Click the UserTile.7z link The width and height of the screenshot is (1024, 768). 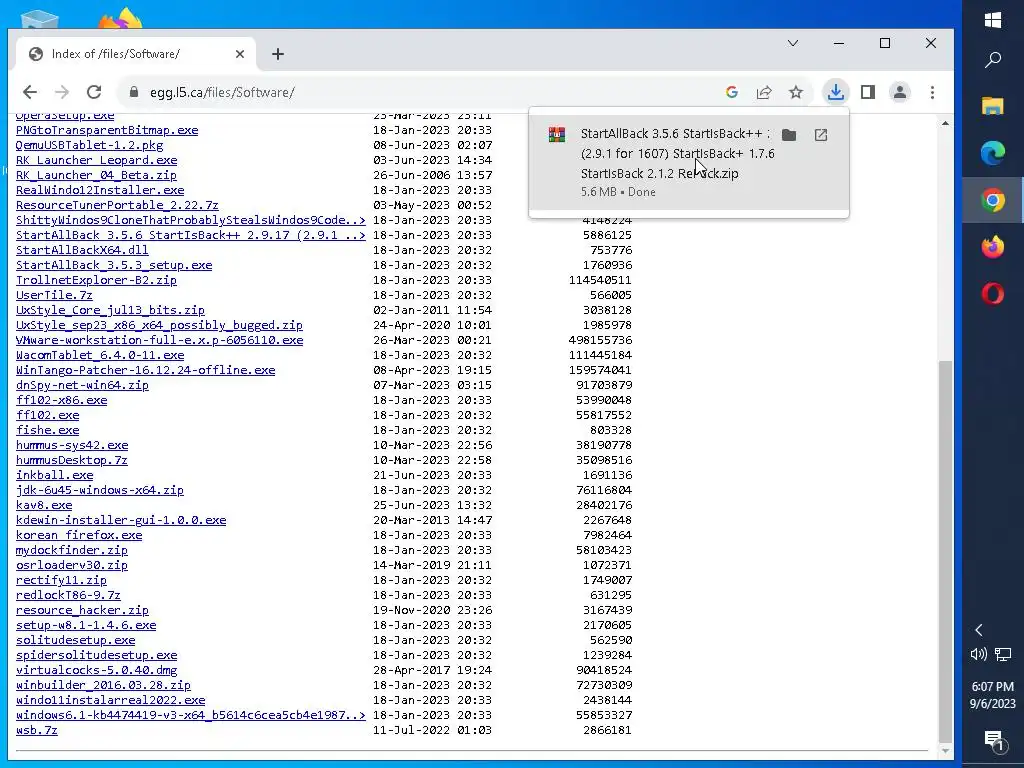tap(54, 295)
